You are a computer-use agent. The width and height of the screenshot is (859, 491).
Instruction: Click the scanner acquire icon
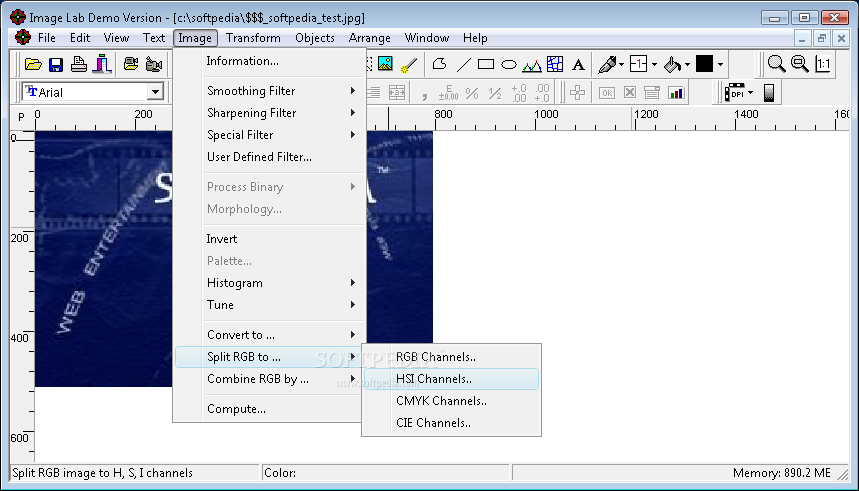tap(102, 65)
